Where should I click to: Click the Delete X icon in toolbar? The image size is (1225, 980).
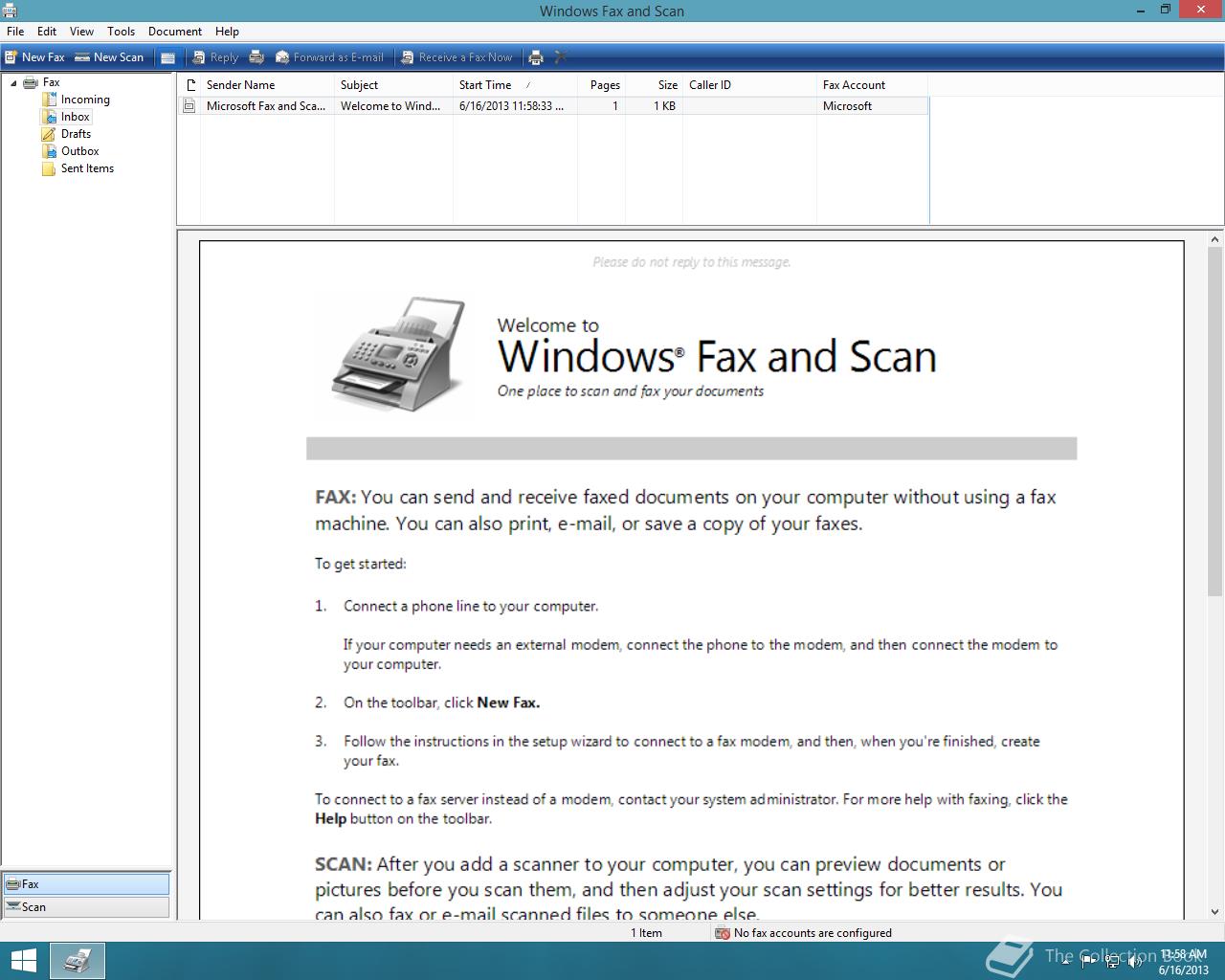pyautogui.click(x=561, y=57)
